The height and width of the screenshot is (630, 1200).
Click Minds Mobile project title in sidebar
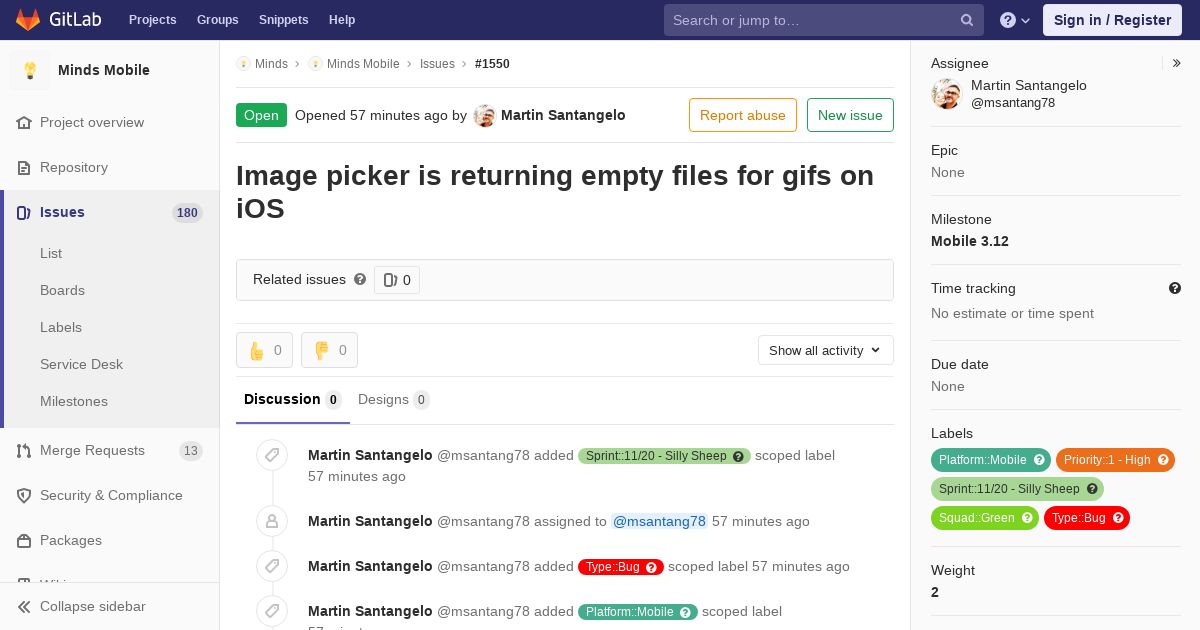104,70
